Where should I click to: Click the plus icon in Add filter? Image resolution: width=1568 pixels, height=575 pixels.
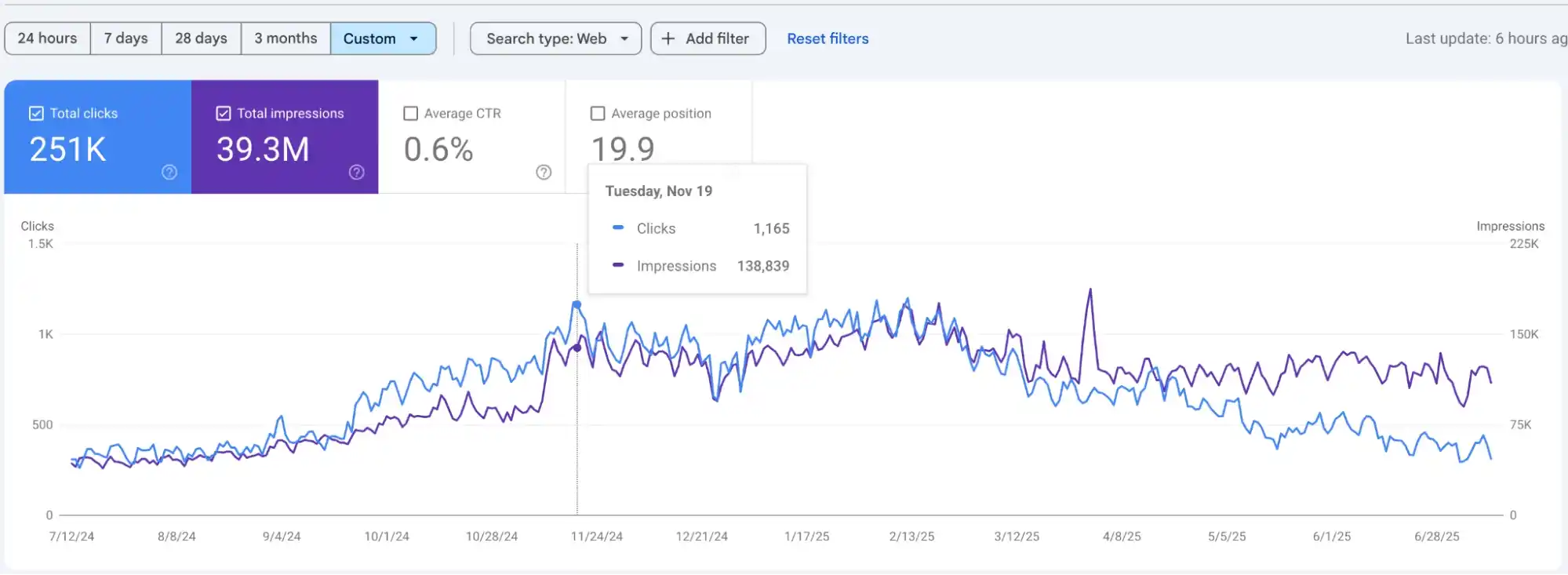[668, 38]
